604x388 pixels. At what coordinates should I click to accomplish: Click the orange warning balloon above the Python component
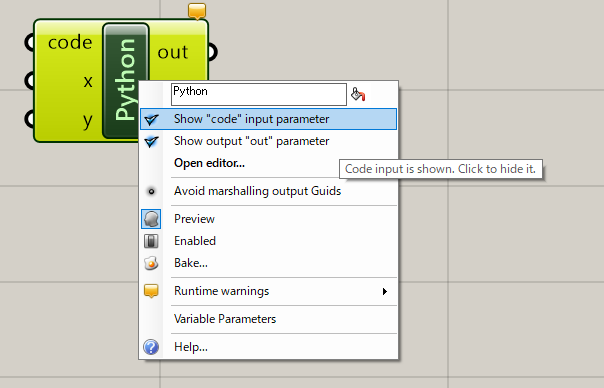click(197, 11)
